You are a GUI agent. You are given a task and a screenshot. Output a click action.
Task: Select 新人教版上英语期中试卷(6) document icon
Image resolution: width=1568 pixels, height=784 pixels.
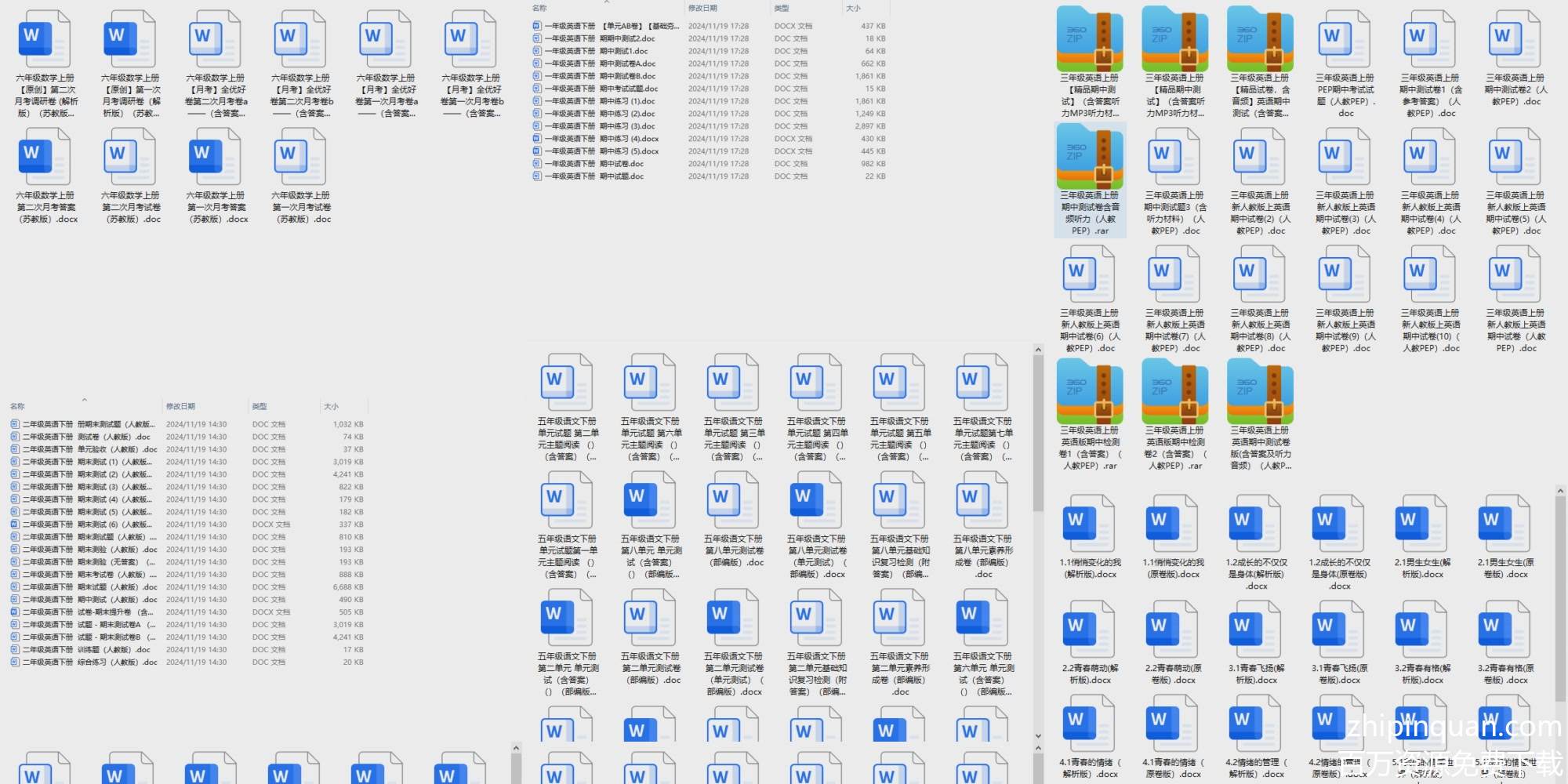point(1090,274)
